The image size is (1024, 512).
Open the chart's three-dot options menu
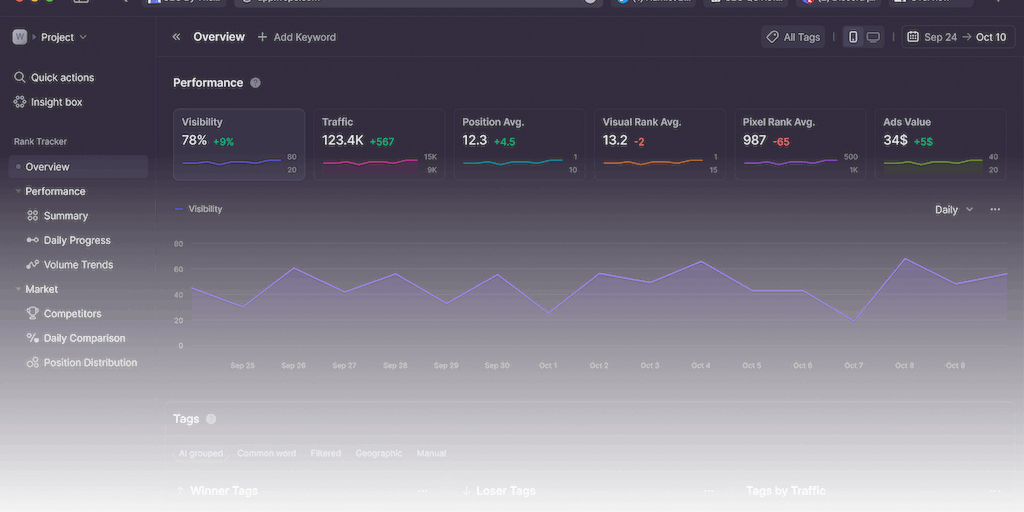(x=994, y=210)
